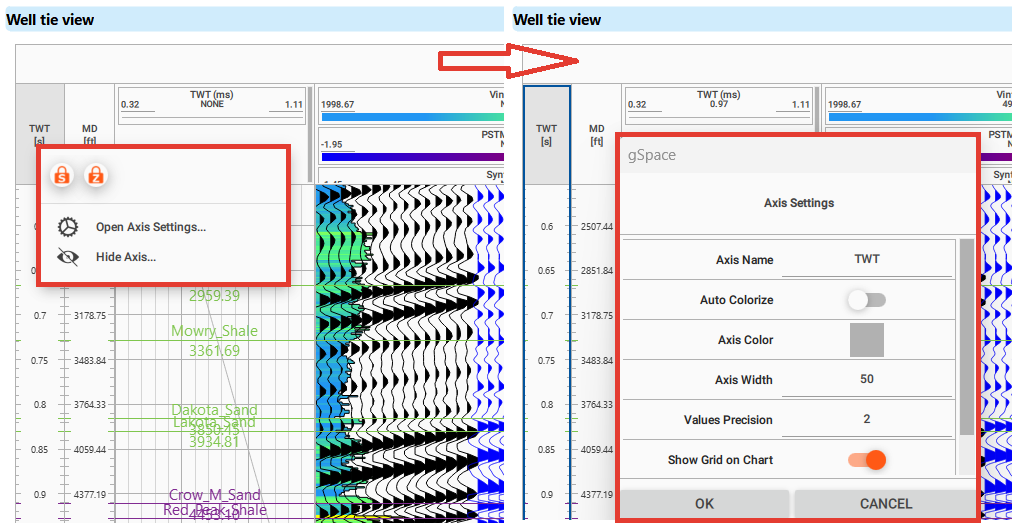Select TWT [s] axis header in right view
The image size is (1012, 523).
click(x=547, y=134)
